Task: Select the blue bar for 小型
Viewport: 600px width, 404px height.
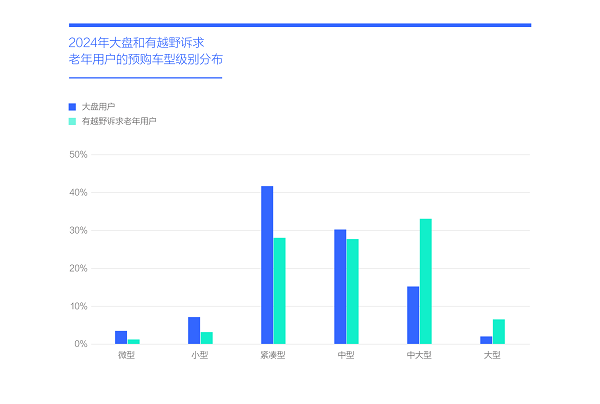Action: 194,331
